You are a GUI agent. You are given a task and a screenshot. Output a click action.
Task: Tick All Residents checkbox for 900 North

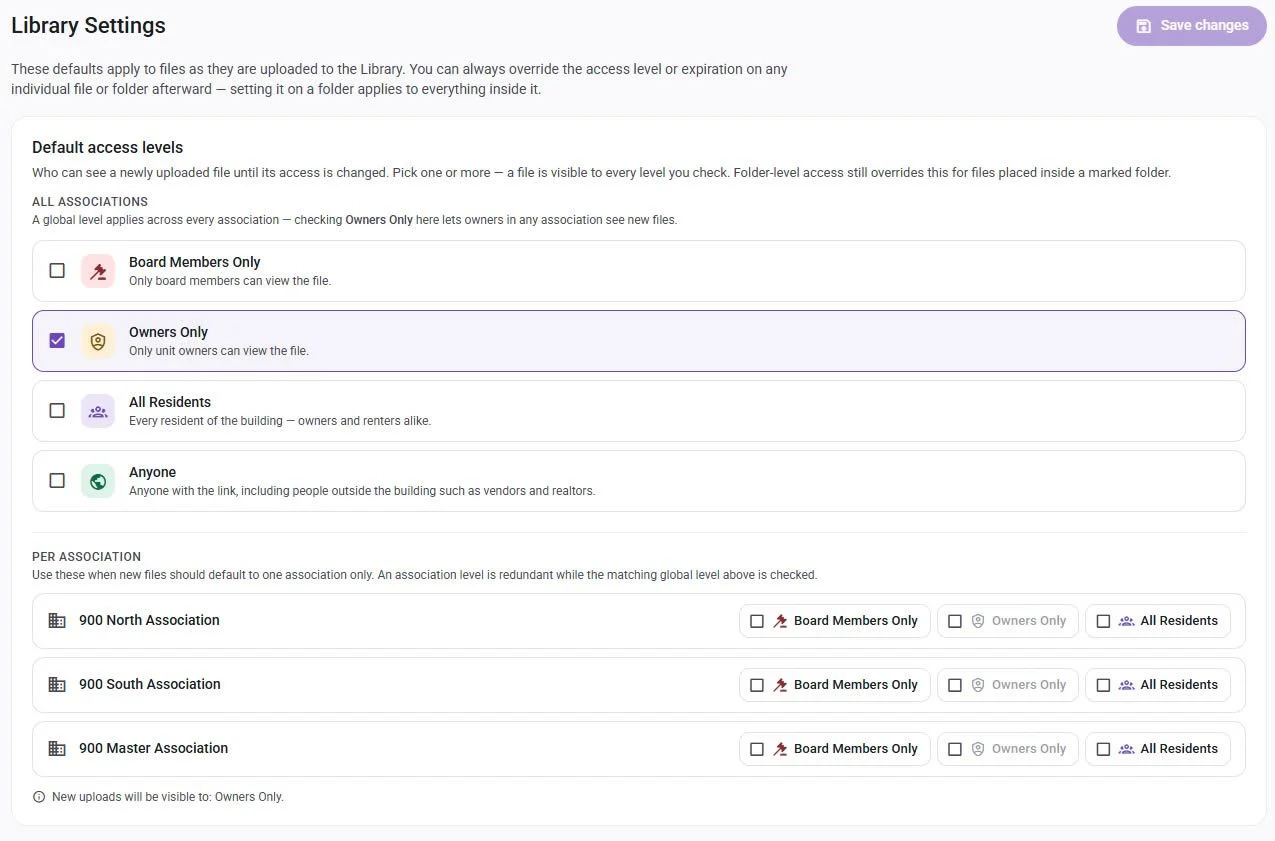coord(1103,621)
